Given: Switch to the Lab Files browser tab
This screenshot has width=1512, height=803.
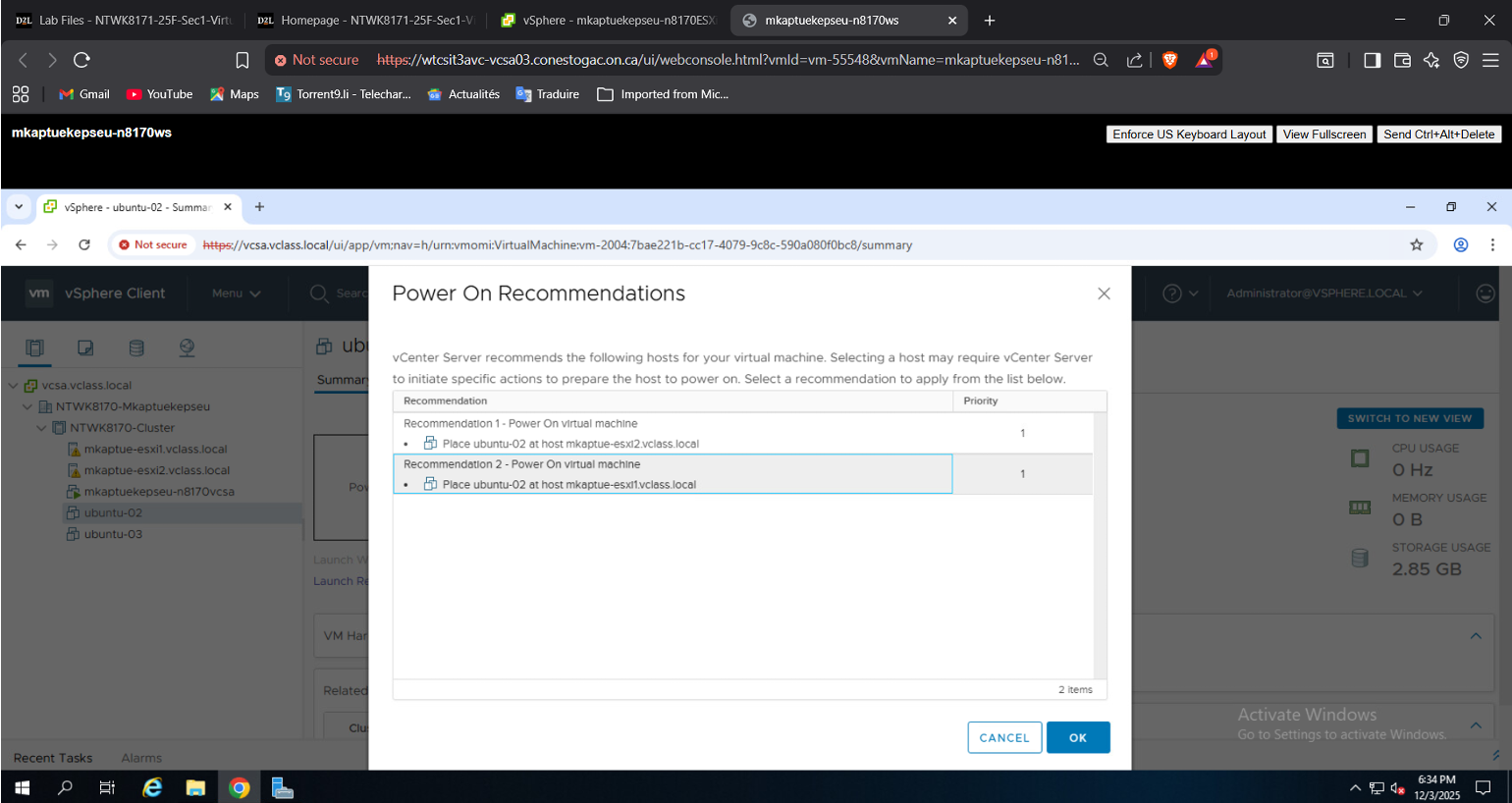Looking at the screenshot, I should click(x=123, y=20).
